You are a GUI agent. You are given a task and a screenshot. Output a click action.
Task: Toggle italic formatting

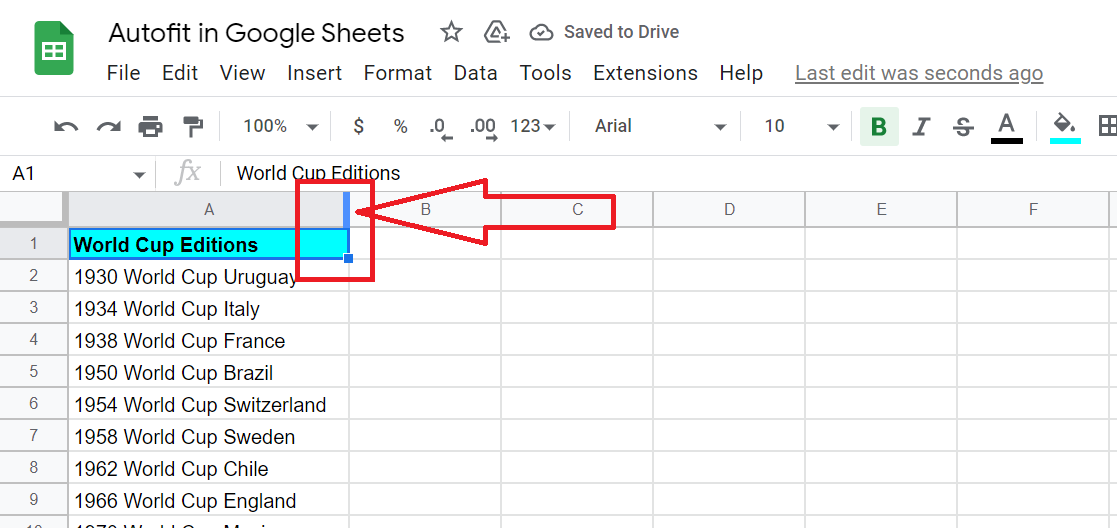(x=922, y=127)
